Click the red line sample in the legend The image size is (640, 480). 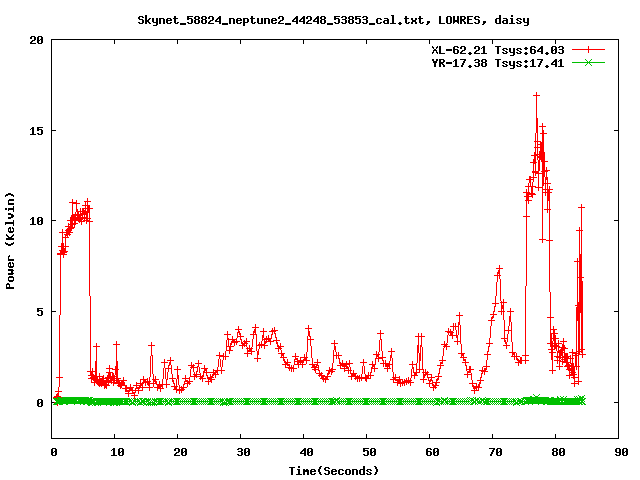click(x=588, y=50)
